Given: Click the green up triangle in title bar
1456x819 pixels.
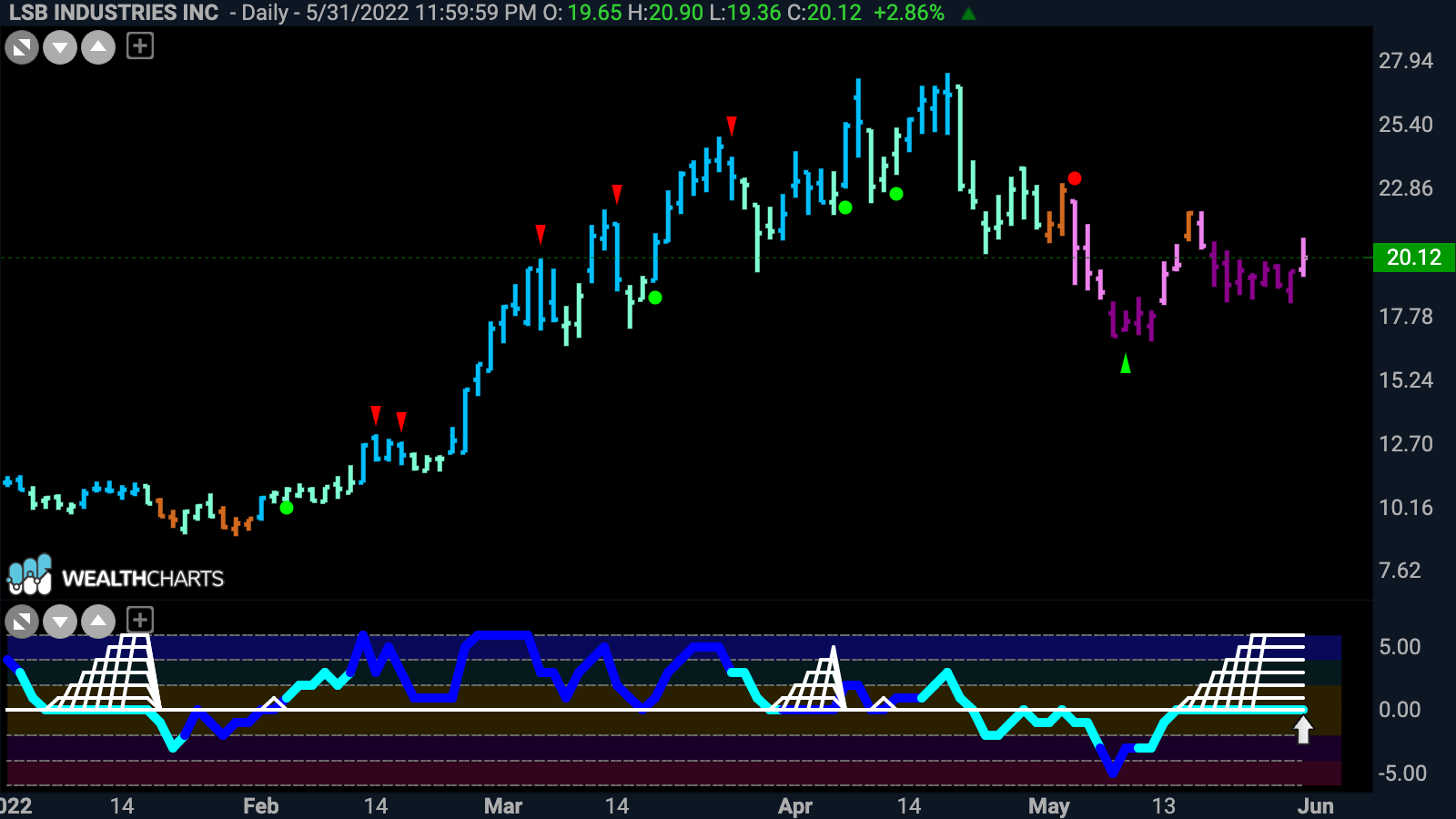Looking at the screenshot, I should point(969,14).
